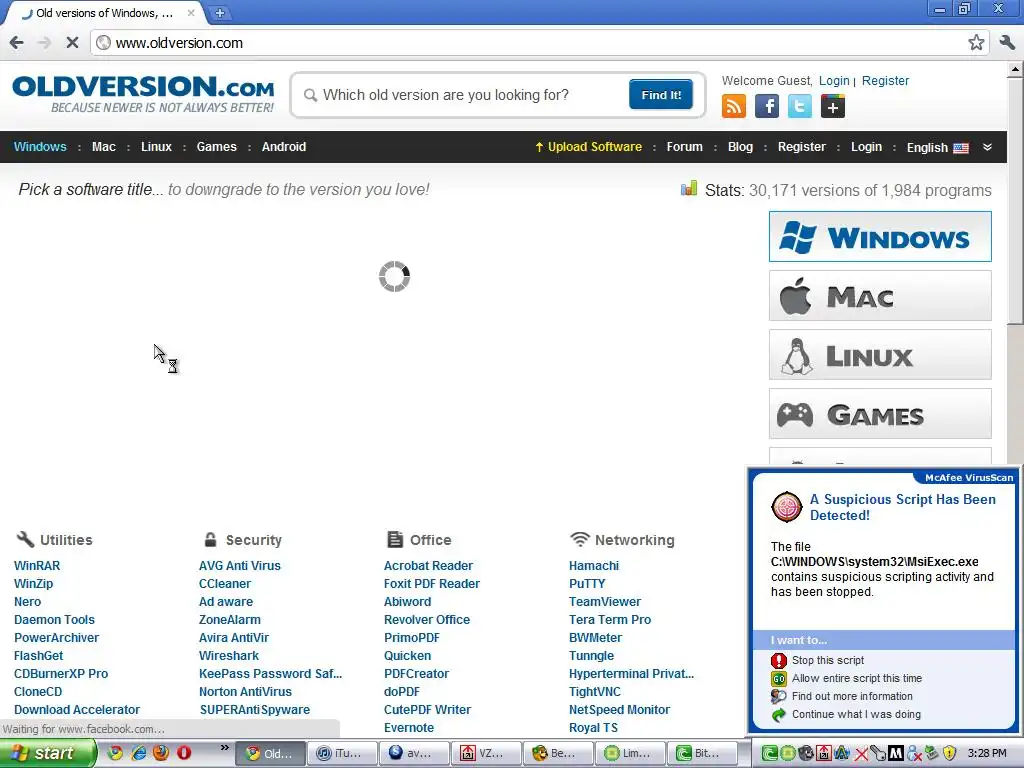Click the OldVersion.com site logo
This screenshot has height=768, width=1024.
point(143,94)
